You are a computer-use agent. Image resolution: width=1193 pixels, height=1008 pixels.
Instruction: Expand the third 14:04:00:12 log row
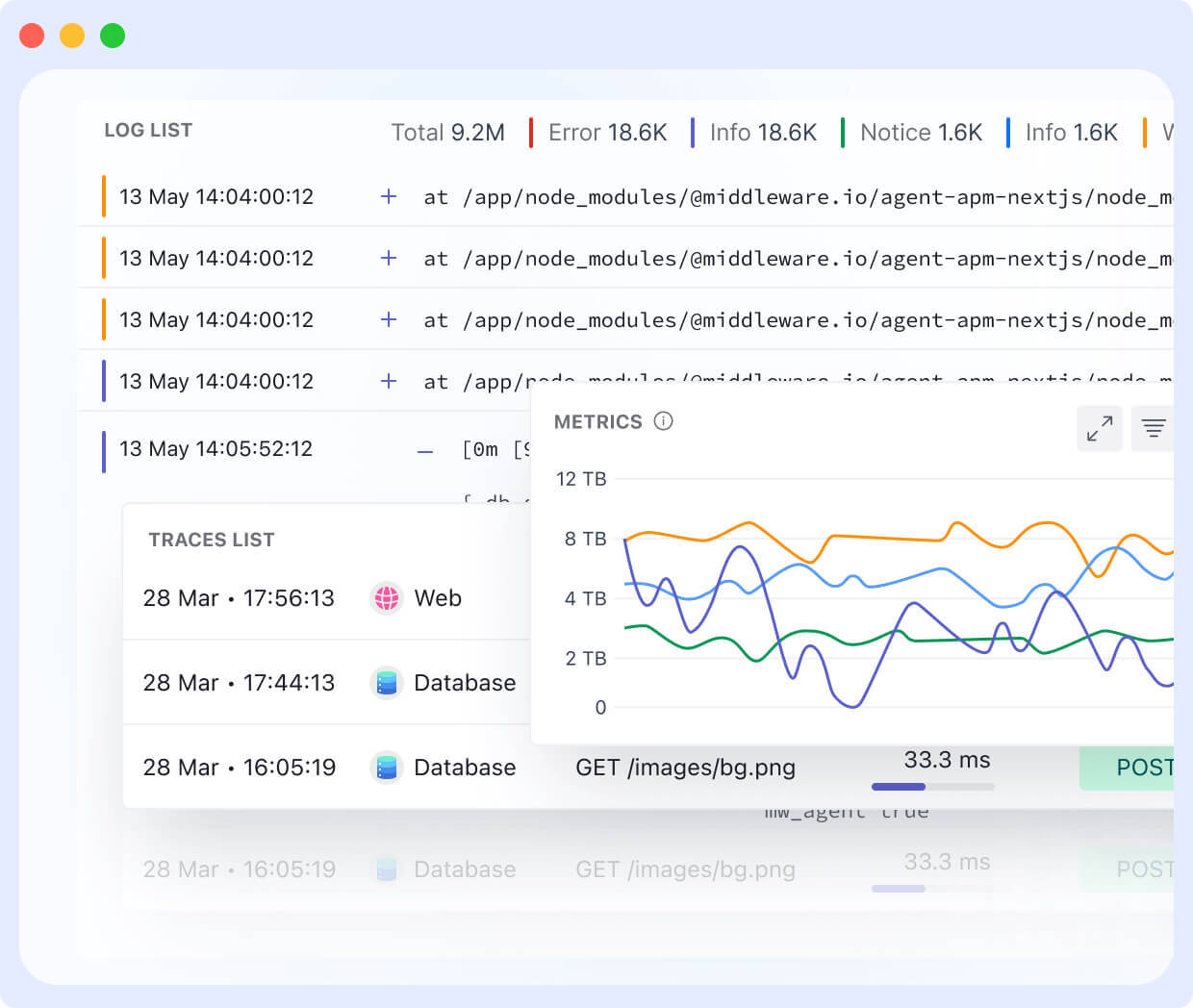point(389,319)
